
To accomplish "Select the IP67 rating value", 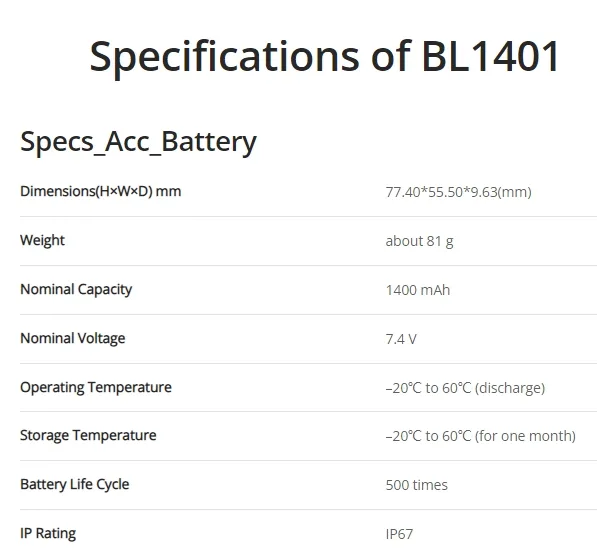I will pyautogui.click(x=399, y=534).
